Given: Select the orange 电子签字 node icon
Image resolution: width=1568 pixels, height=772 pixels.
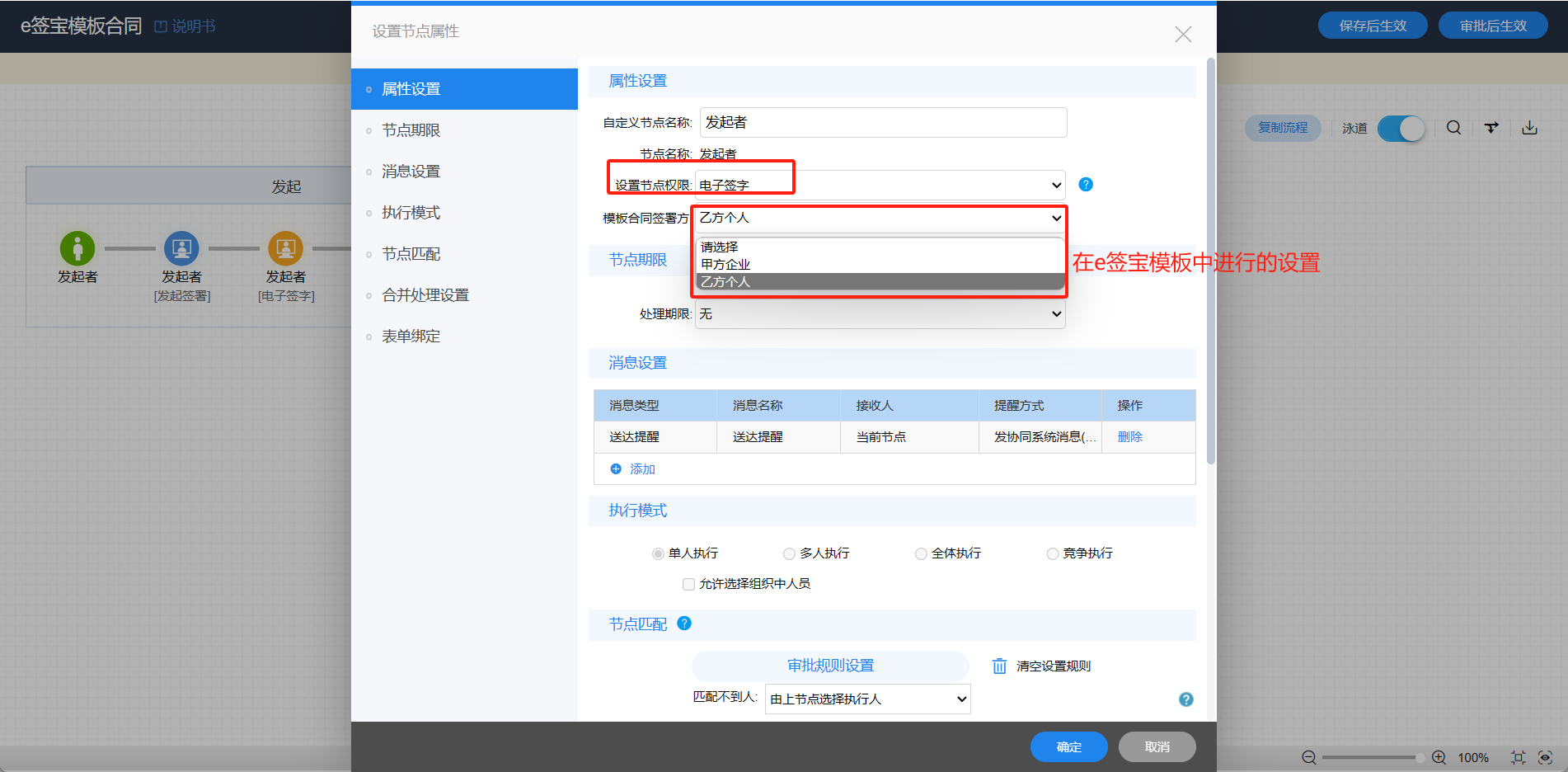Looking at the screenshot, I should click(x=285, y=248).
